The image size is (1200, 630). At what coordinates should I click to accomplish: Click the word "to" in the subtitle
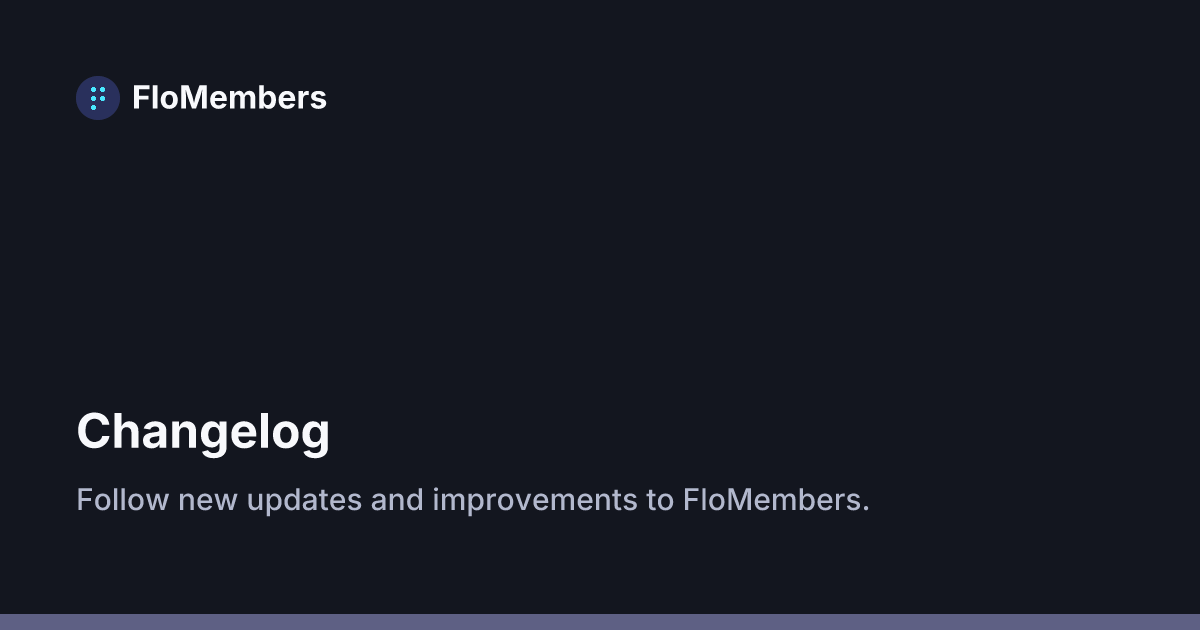click(x=659, y=500)
